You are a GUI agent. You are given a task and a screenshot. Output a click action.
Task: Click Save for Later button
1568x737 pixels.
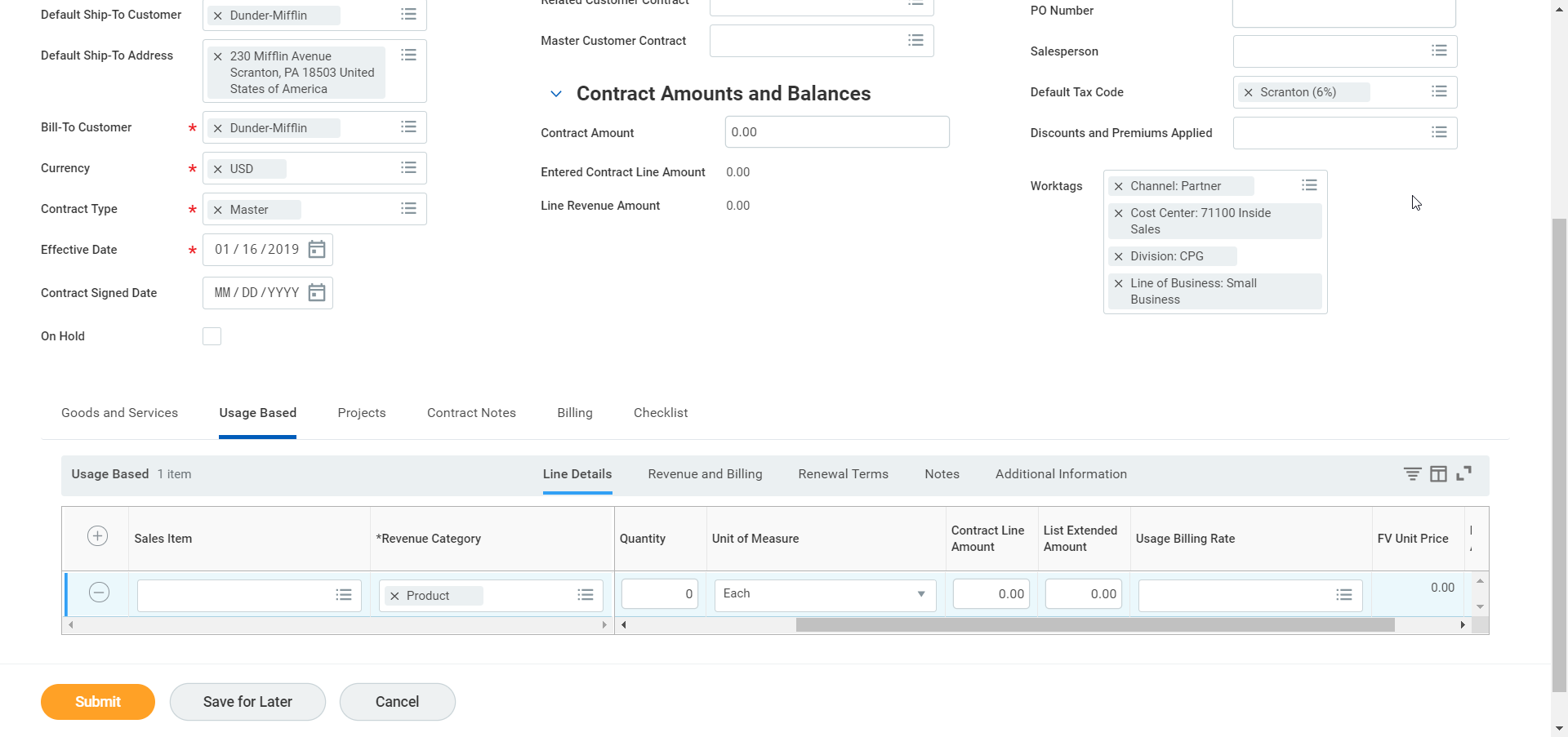247,702
